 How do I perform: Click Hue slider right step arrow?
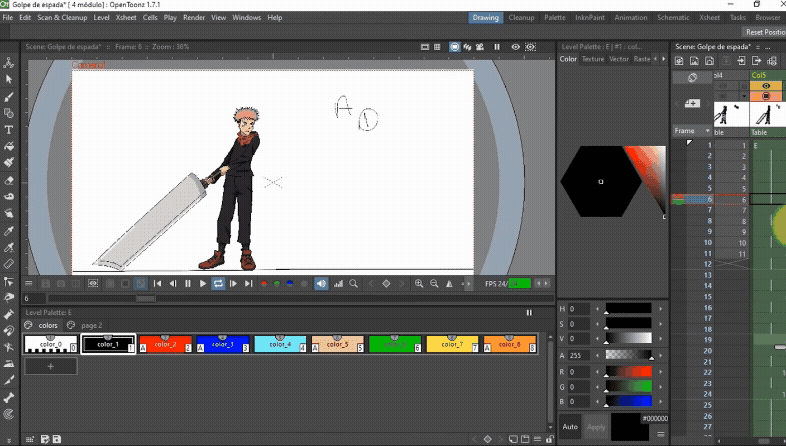click(661, 309)
